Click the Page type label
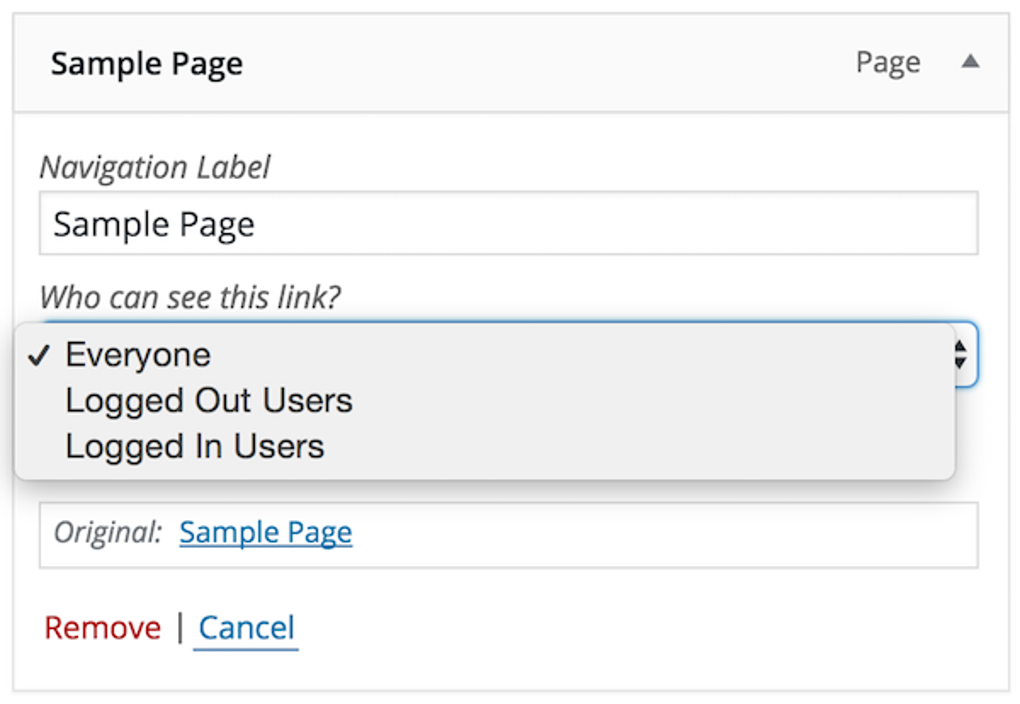The width and height of the screenshot is (1020, 704). pyautogui.click(x=886, y=61)
